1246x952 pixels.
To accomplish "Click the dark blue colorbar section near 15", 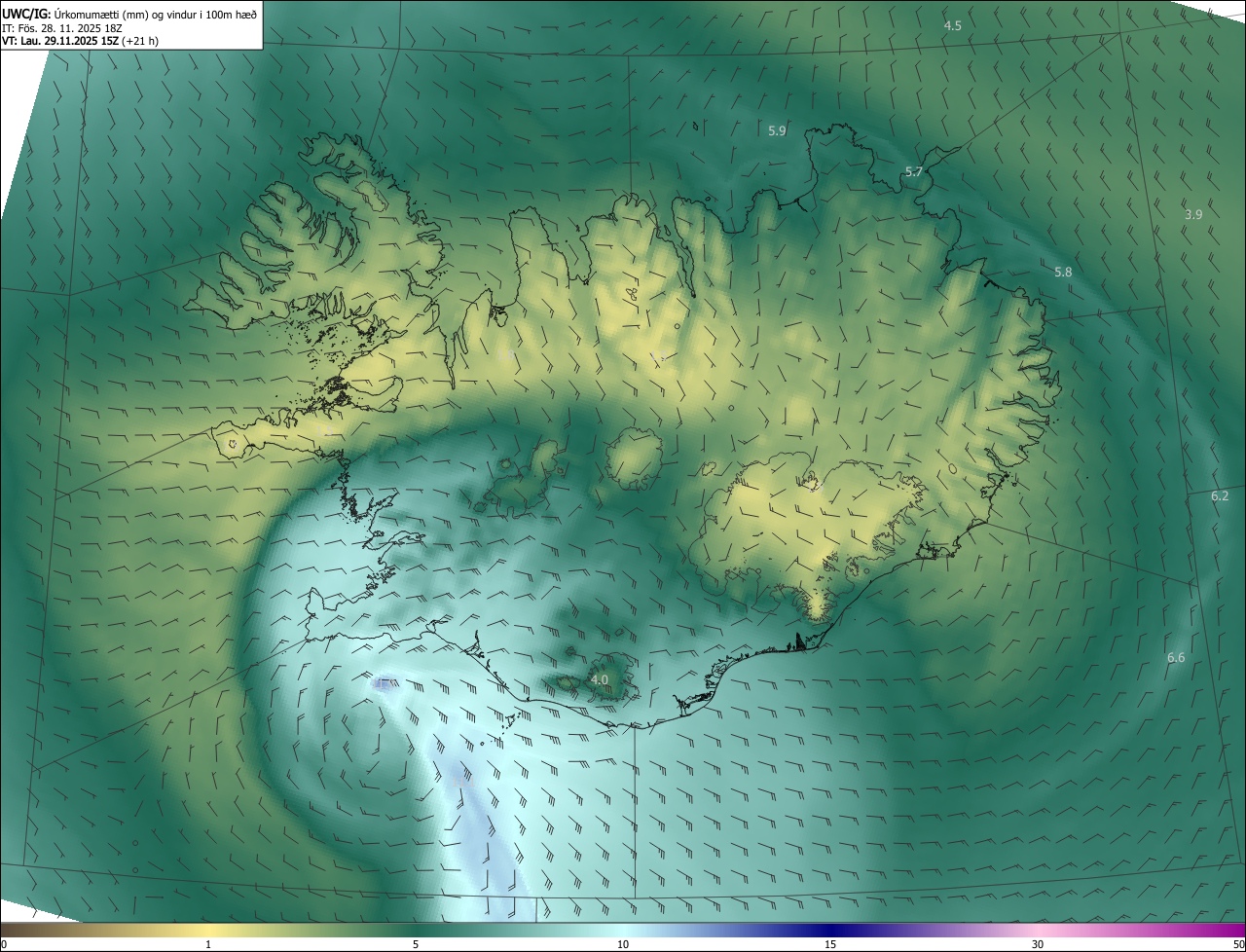I will 830,930.
